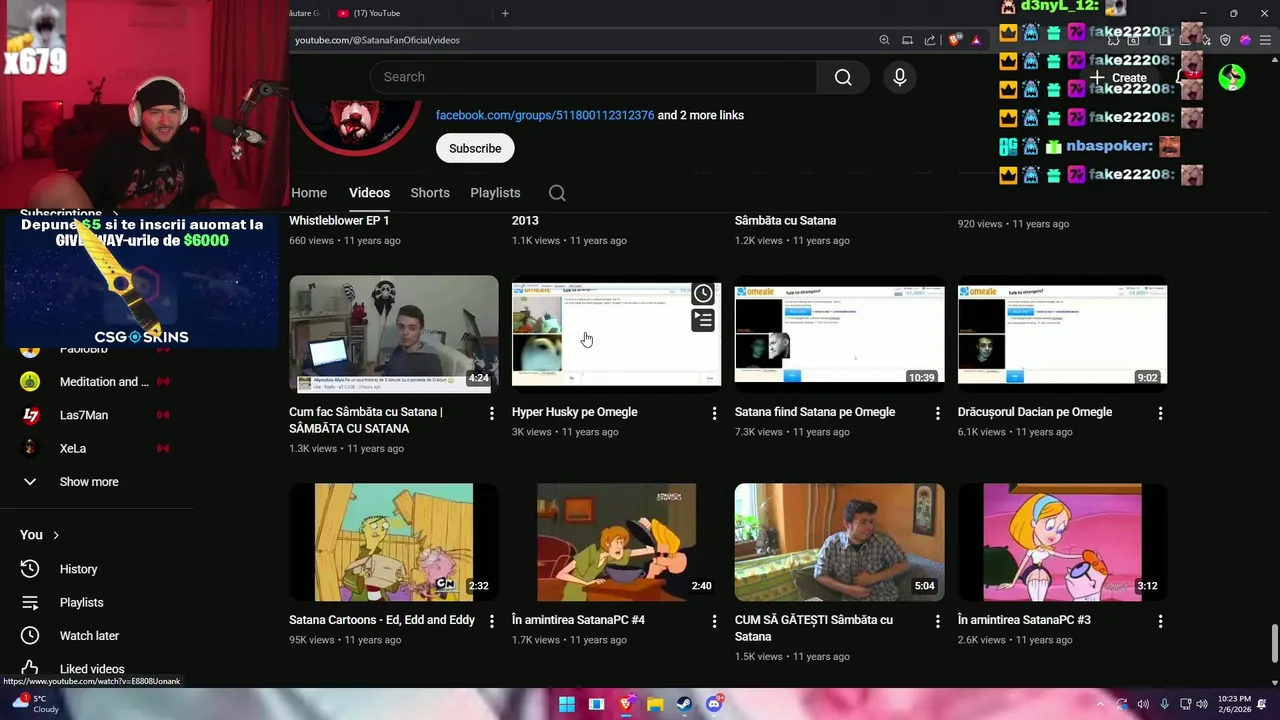This screenshot has width=1280, height=720.
Task: Open options menu for În amintirea SatanaPC #4
Action: (714, 621)
